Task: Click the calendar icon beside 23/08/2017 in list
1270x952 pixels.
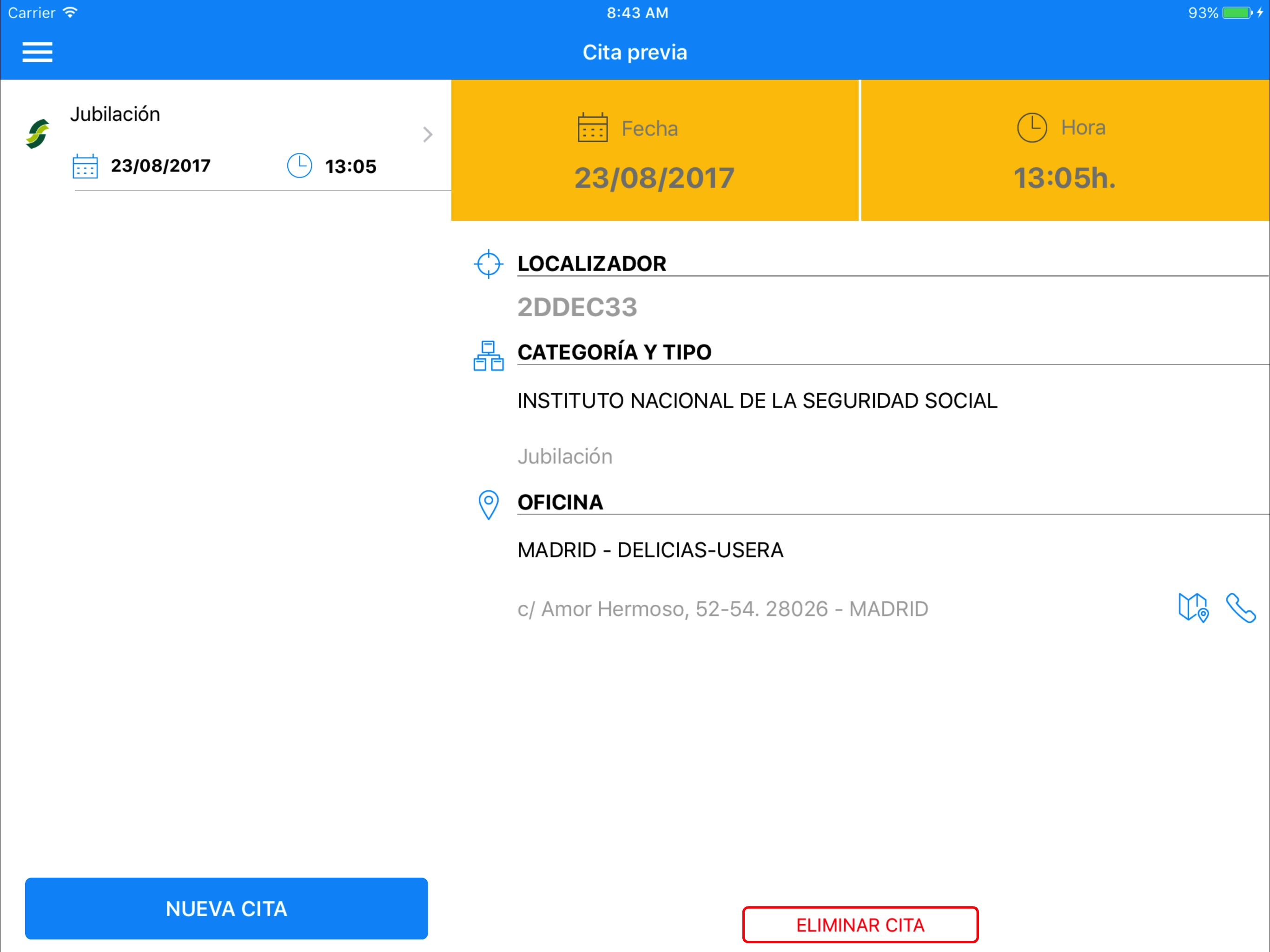Action: click(85, 166)
